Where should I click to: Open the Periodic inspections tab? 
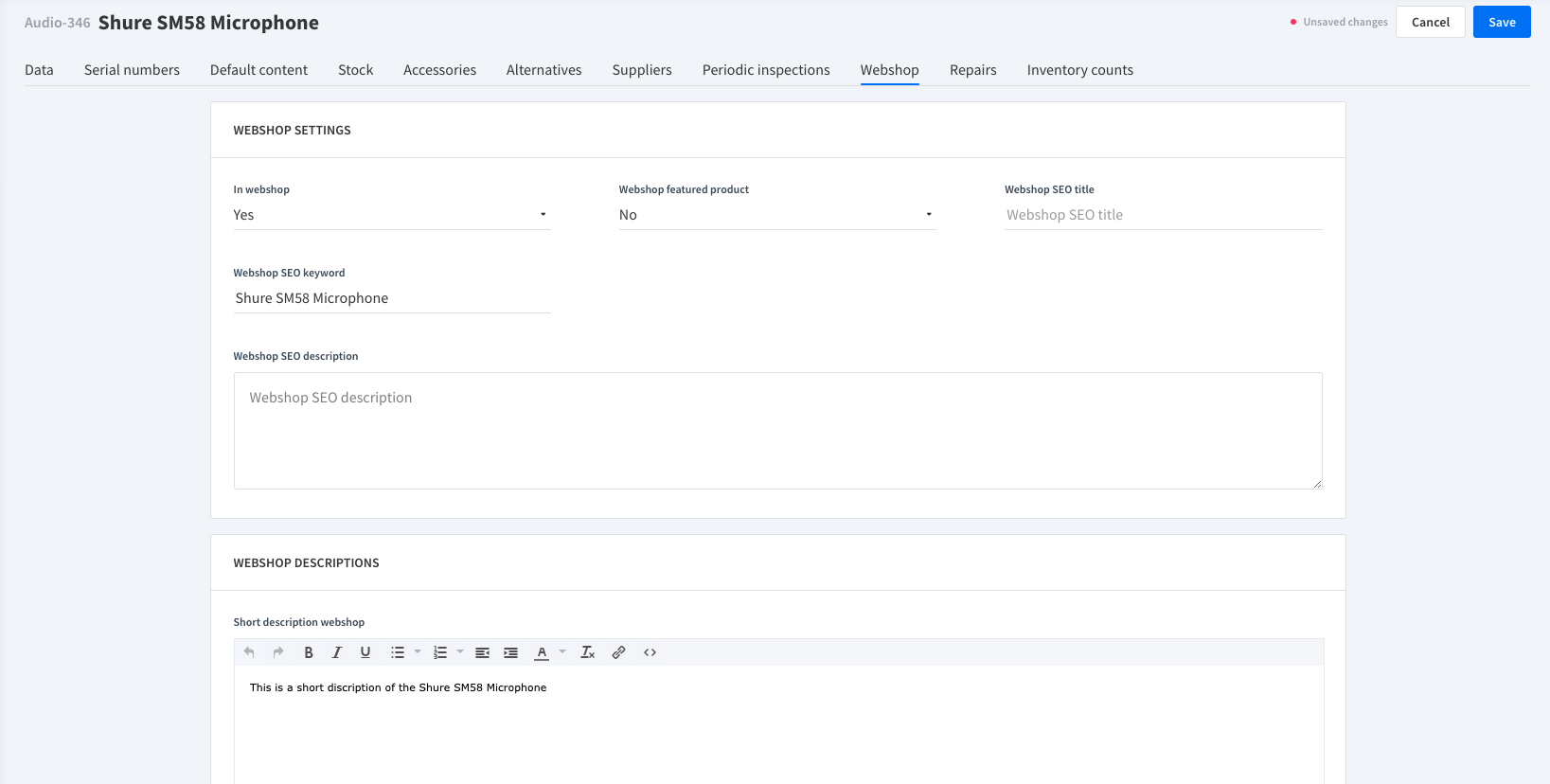coord(766,70)
